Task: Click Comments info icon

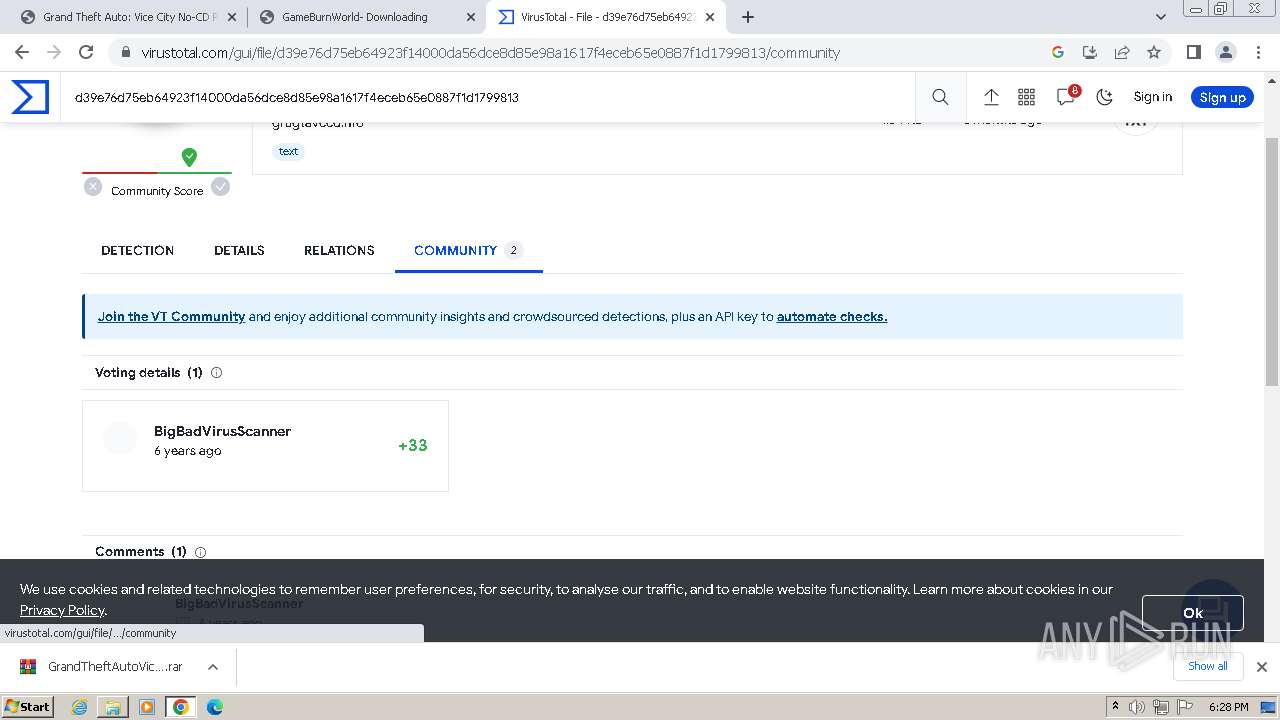Action: pyautogui.click(x=200, y=552)
